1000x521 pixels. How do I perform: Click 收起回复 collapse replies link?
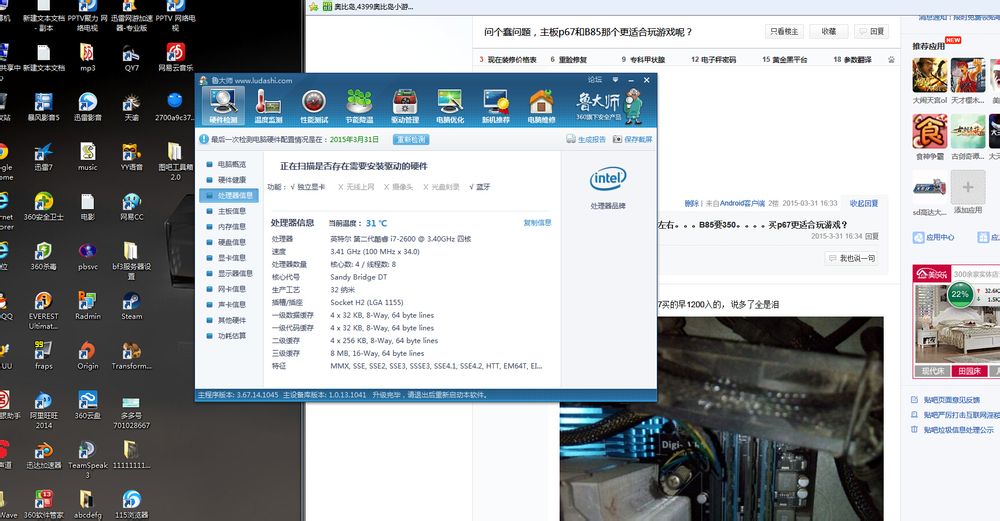(864, 203)
